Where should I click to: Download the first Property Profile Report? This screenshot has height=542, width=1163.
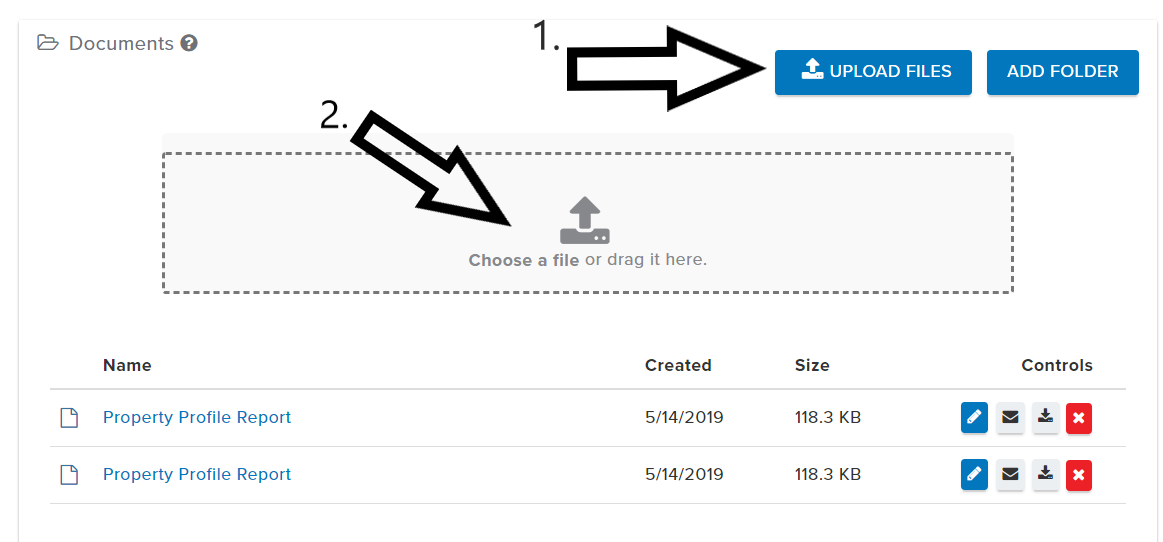(1045, 418)
